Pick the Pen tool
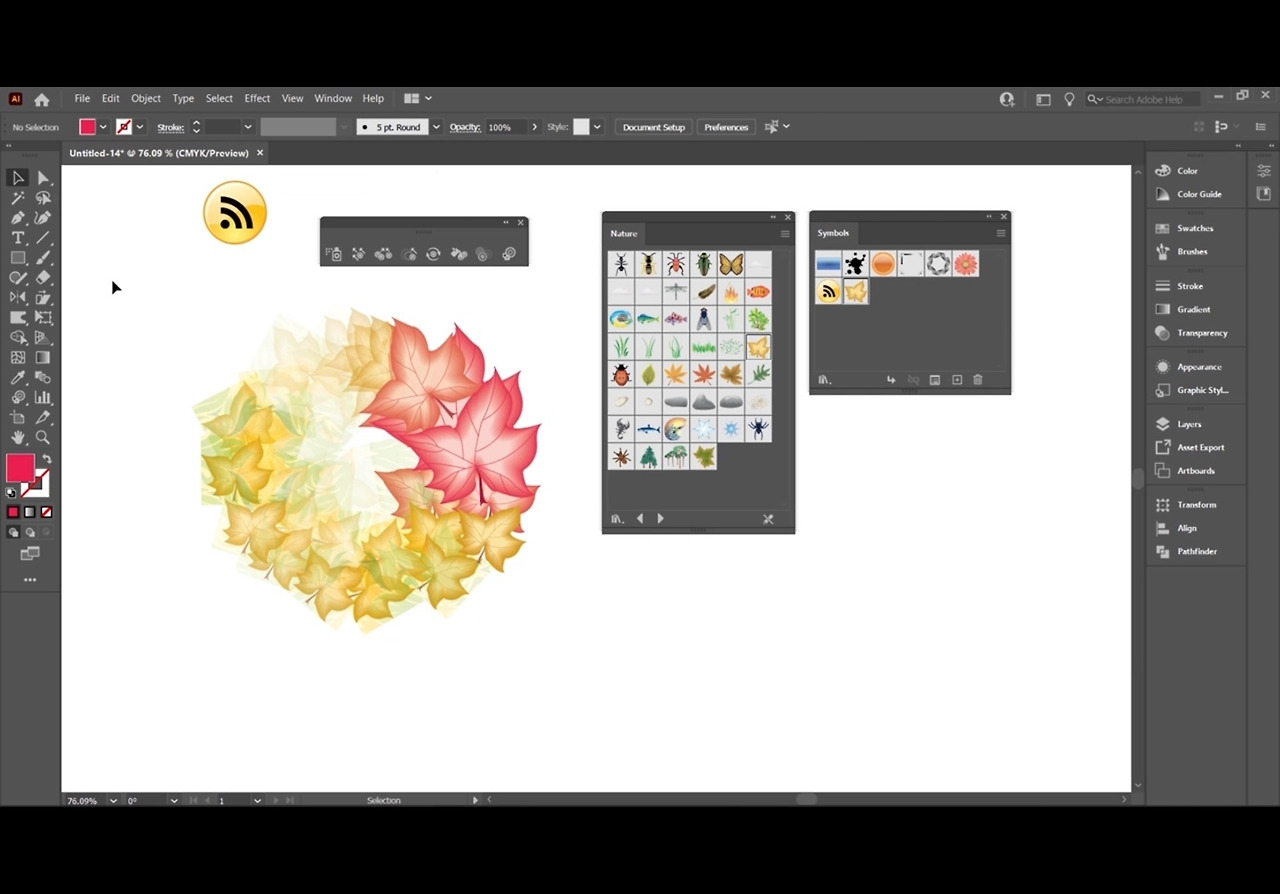 point(18,218)
